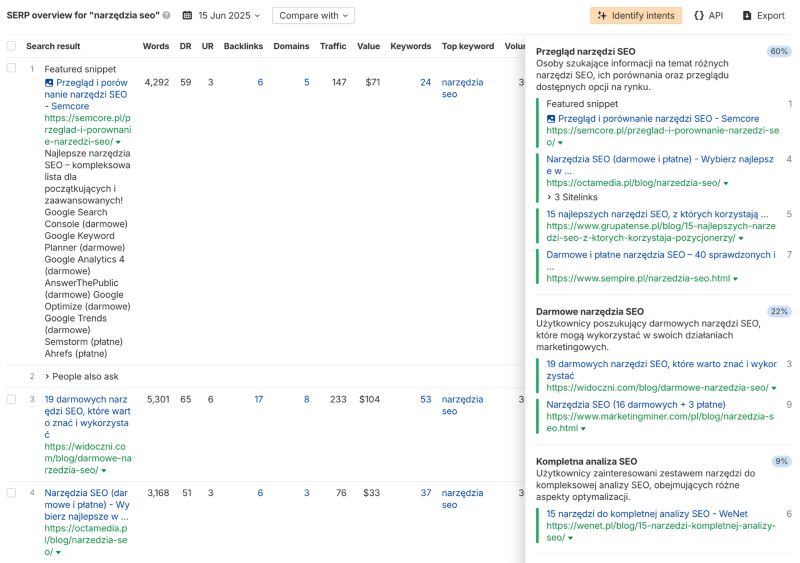Screen dimensions: 800x563
Task: Click Kompletna analiza SEO intent heading
Action: pos(587,461)
